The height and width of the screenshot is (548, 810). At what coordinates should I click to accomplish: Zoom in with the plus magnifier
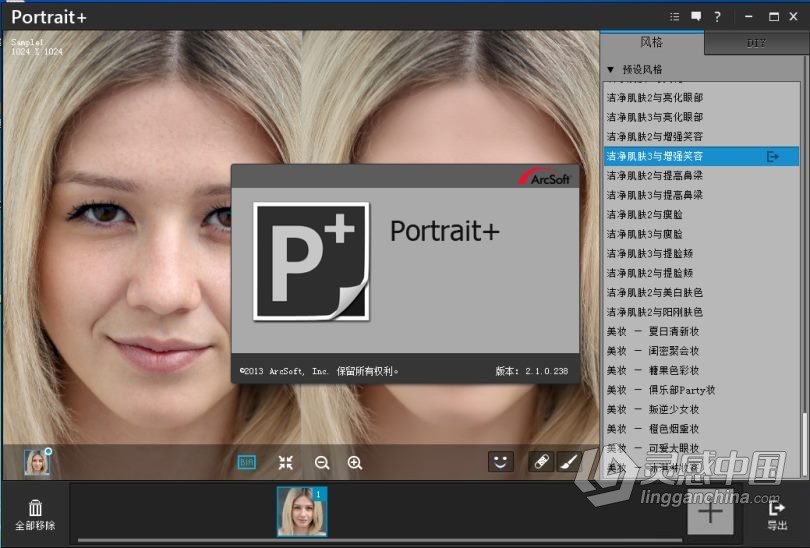[355, 462]
